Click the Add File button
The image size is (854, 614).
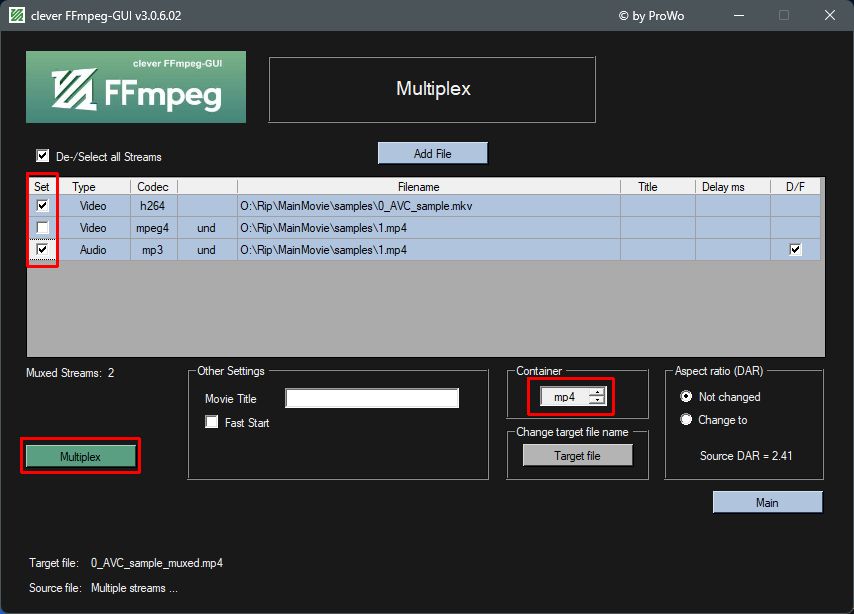pos(432,154)
